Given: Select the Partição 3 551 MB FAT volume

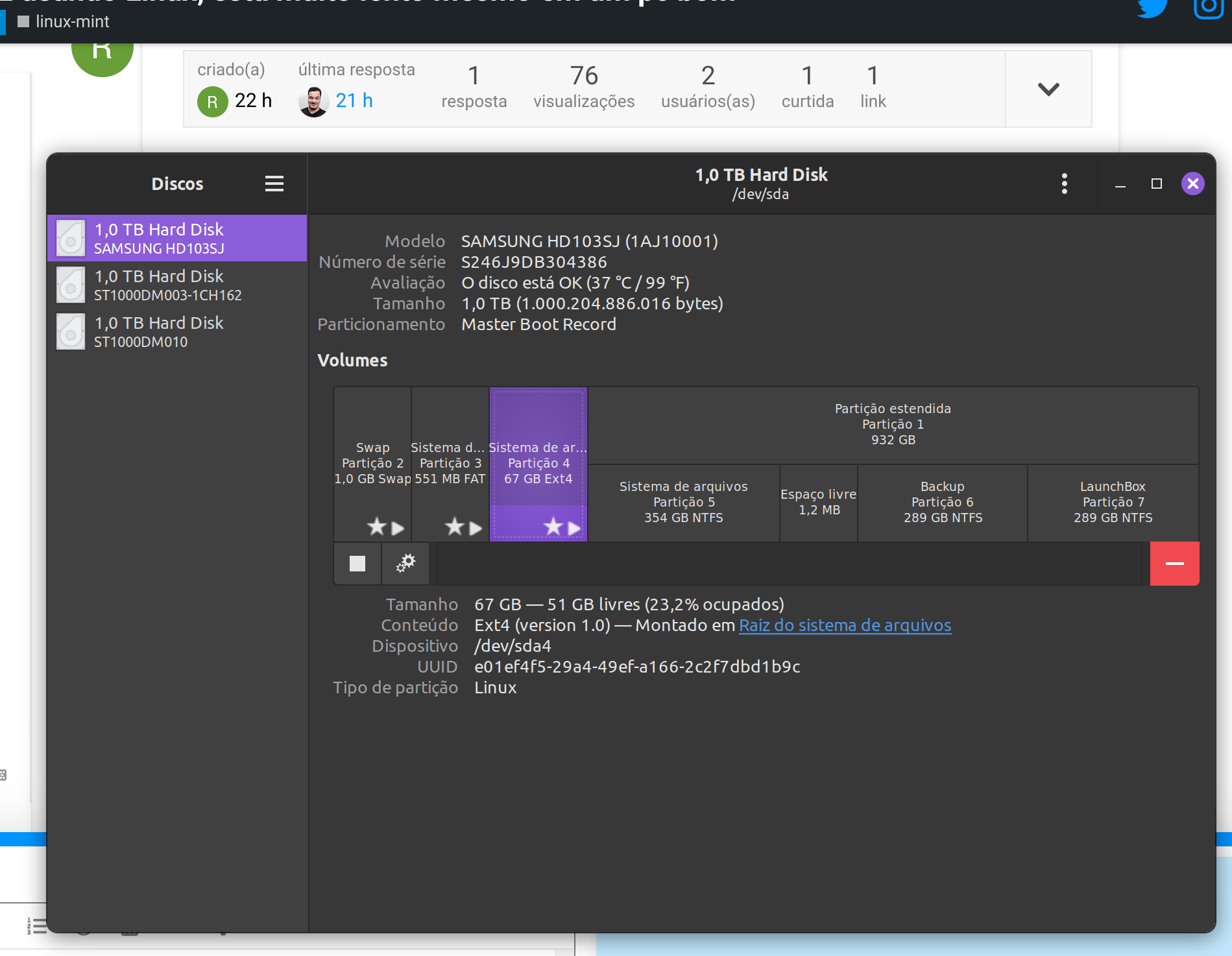Looking at the screenshot, I should click(450, 464).
